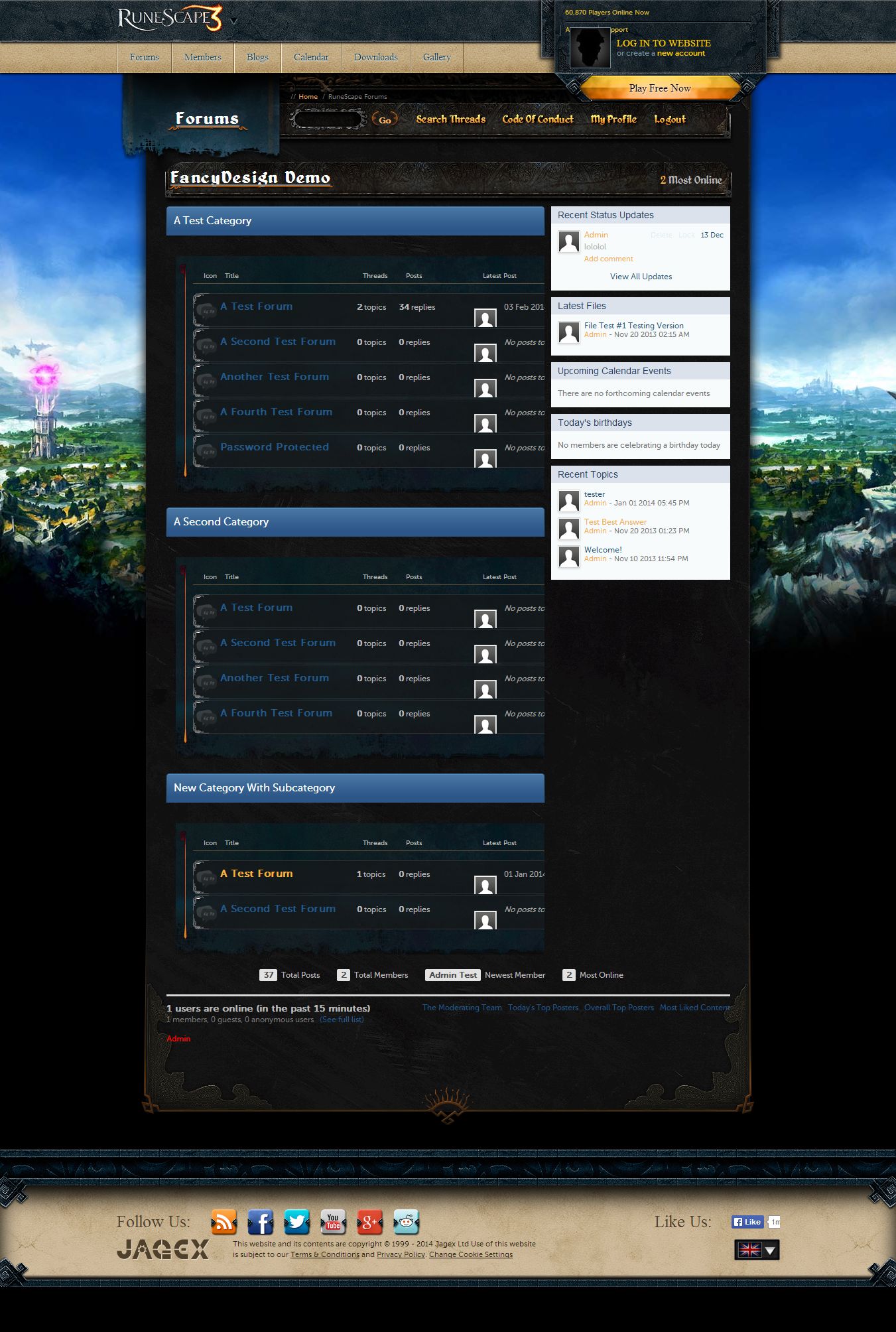The width and height of the screenshot is (896, 1332).
Task: Click the Play Free Now button
Action: (x=660, y=88)
